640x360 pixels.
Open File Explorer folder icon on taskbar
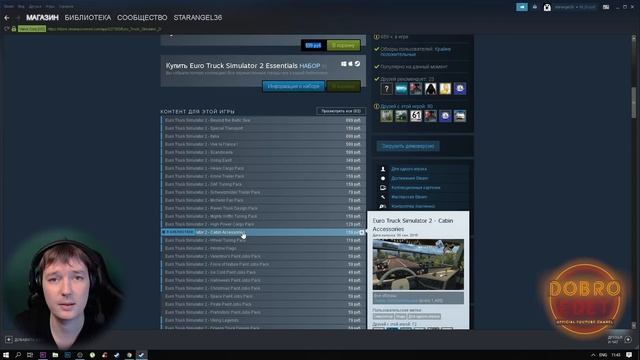click(x=55, y=355)
